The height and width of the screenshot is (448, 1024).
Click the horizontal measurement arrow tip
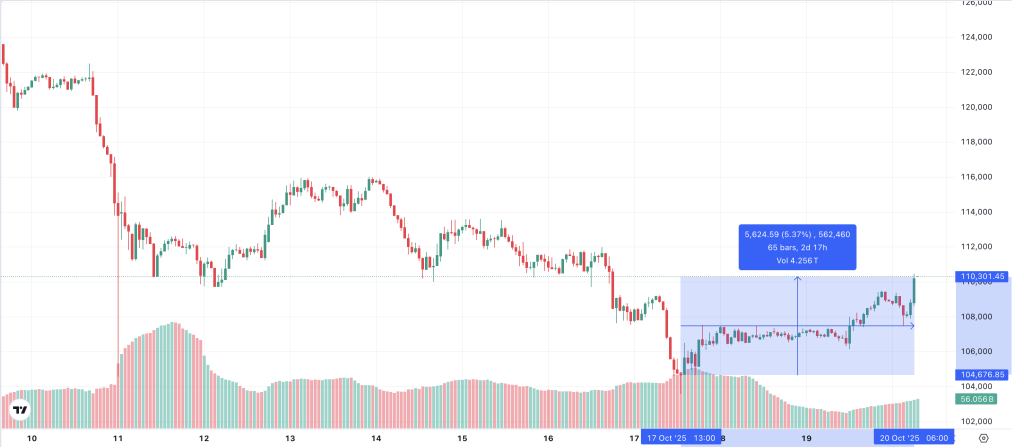pyautogui.click(x=911, y=325)
